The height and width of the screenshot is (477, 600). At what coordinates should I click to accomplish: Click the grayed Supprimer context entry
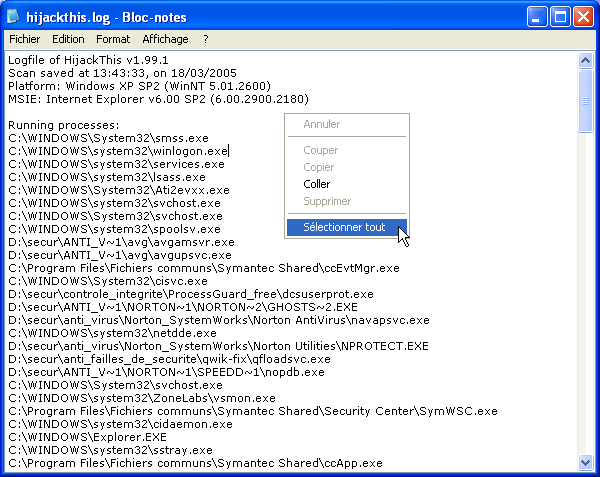click(x=347, y=201)
